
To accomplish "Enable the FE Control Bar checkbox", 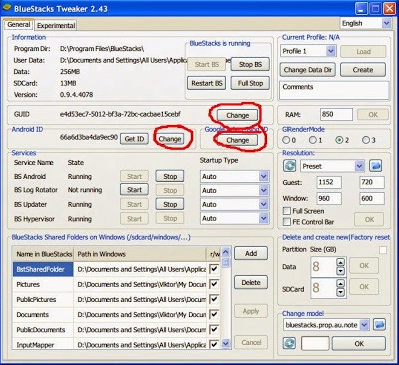I will [x=286, y=222].
